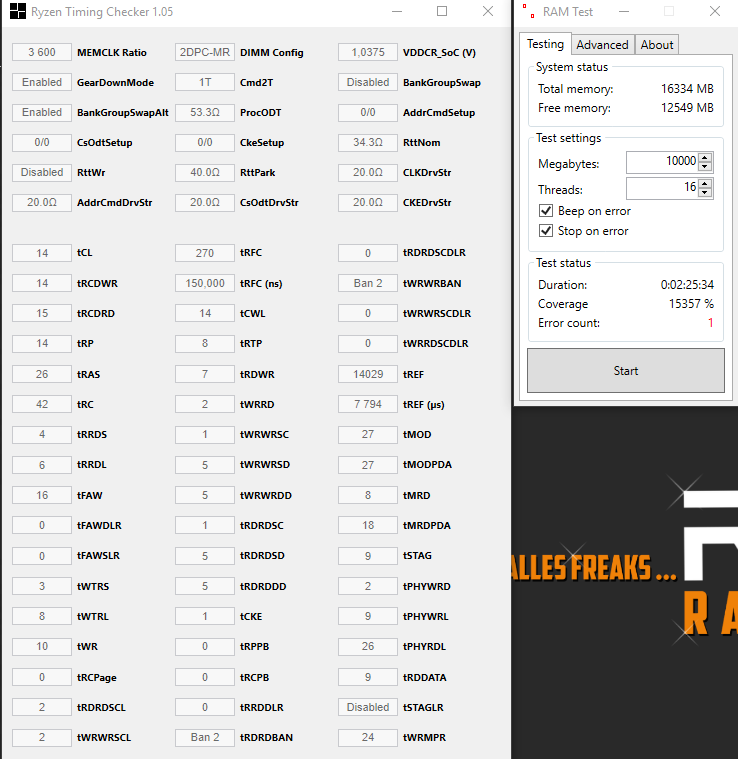Increase Threads with the up stepper arrow
This screenshot has height=759, width=738.
(x=705, y=183)
